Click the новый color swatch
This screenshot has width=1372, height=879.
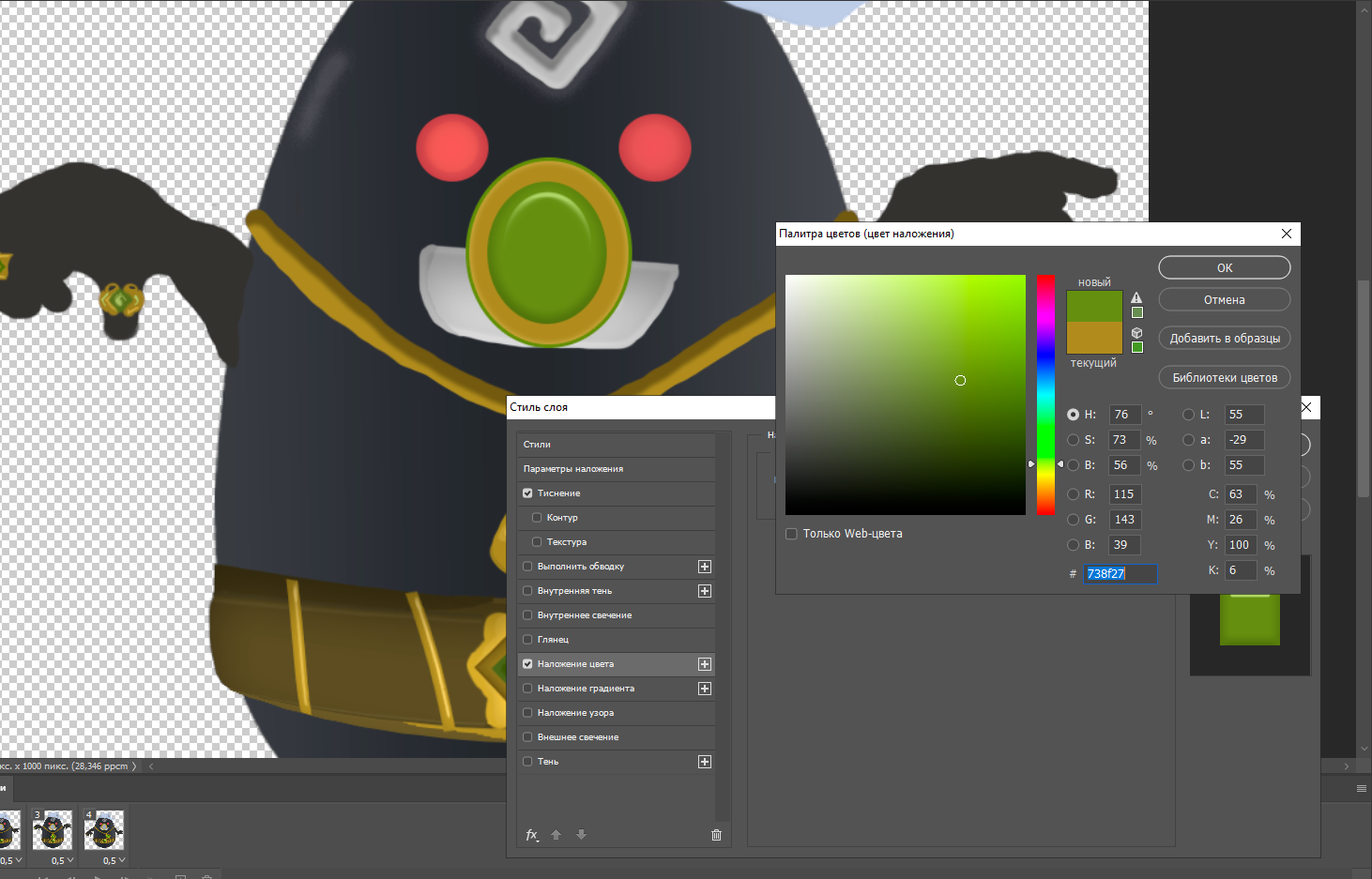point(1094,307)
